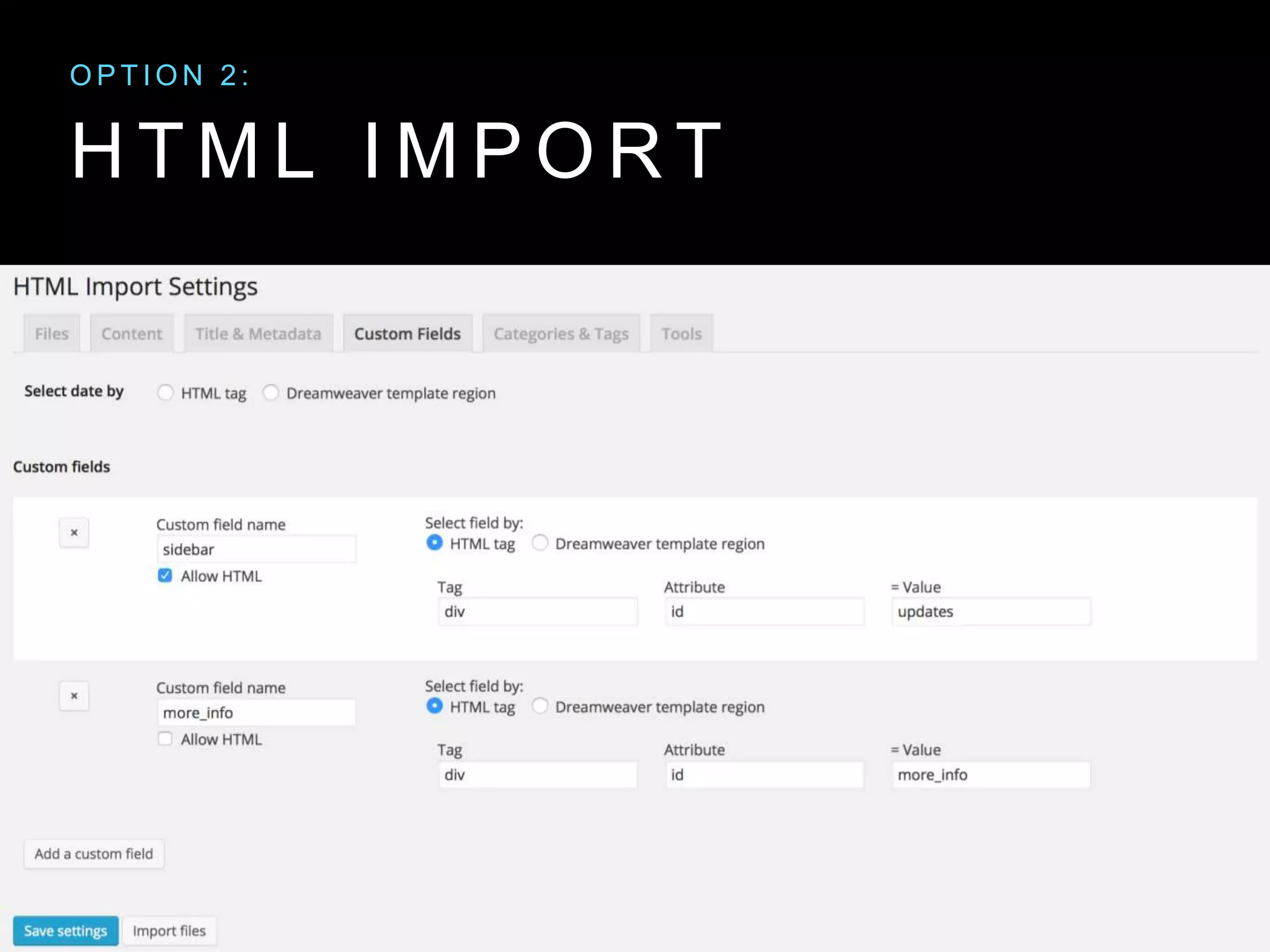The width and height of the screenshot is (1270, 952).
Task: Switch to the Files tab
Action: point(51,333)
